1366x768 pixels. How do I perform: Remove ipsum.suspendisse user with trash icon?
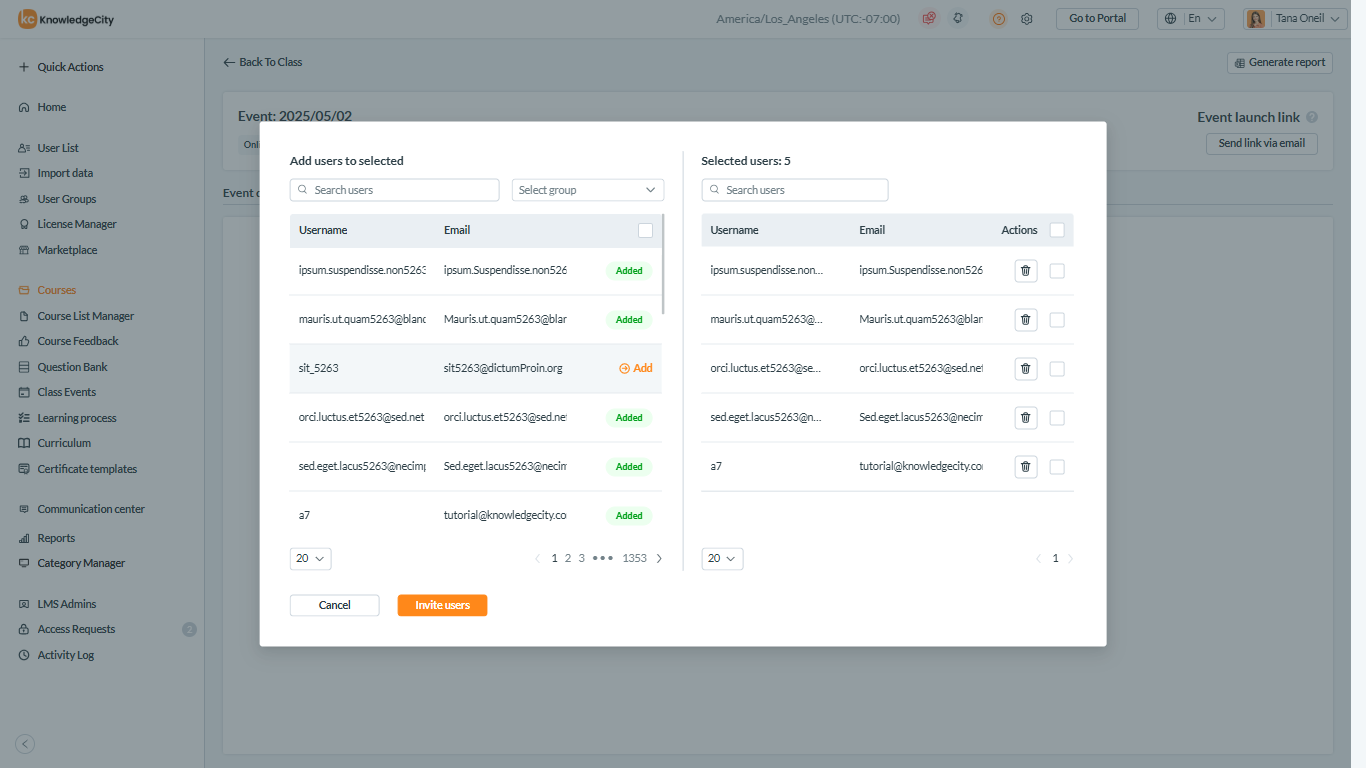1025,271
